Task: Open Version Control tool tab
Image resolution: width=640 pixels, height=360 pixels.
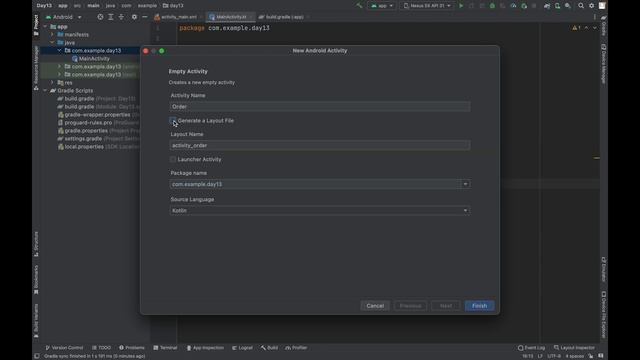Action: 64,348
